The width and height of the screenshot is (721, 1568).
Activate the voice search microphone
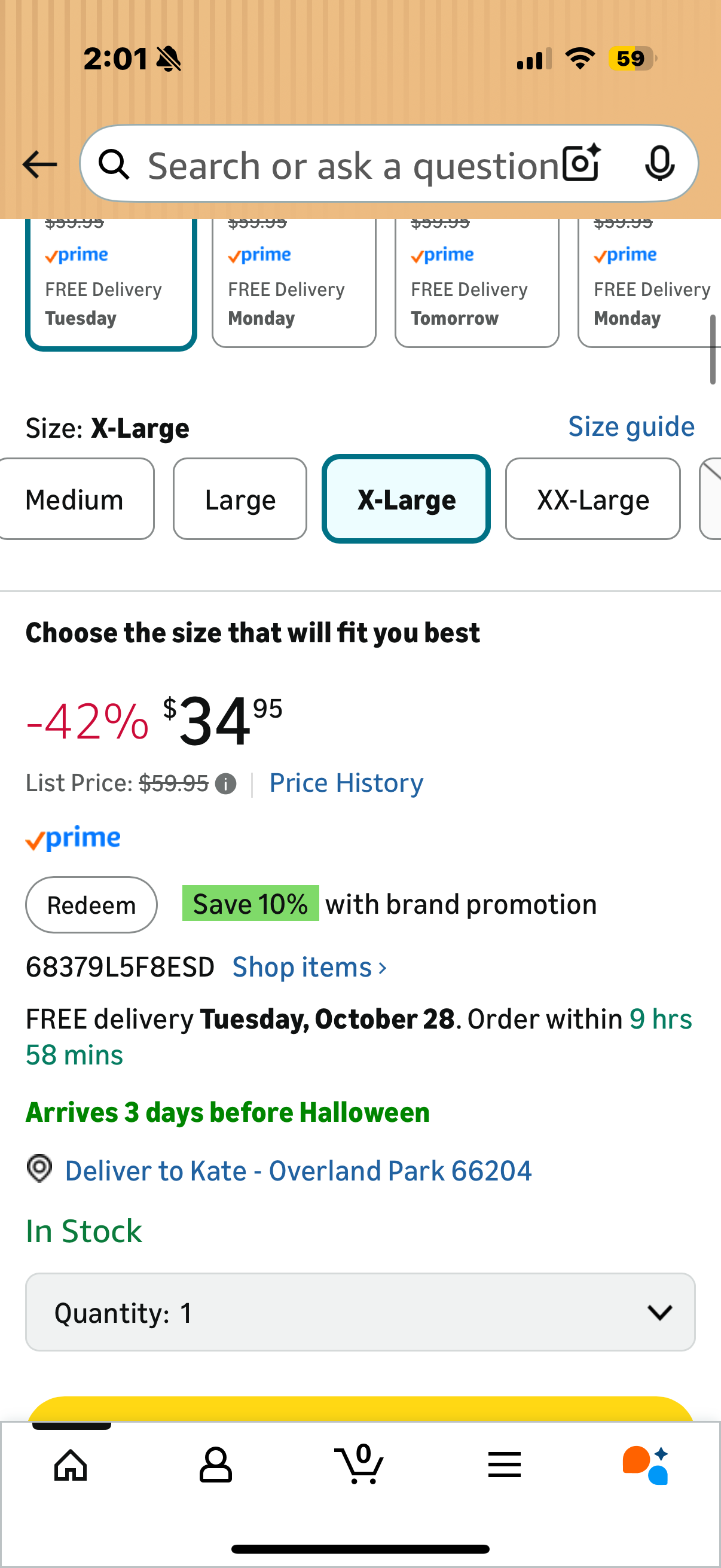click(x=660, y=164)
